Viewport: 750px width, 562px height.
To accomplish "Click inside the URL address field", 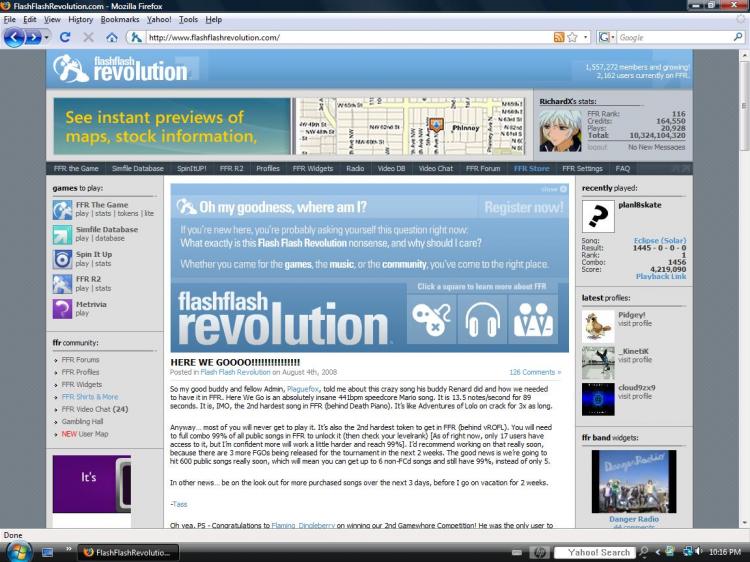I will click(x=349, y=37).
